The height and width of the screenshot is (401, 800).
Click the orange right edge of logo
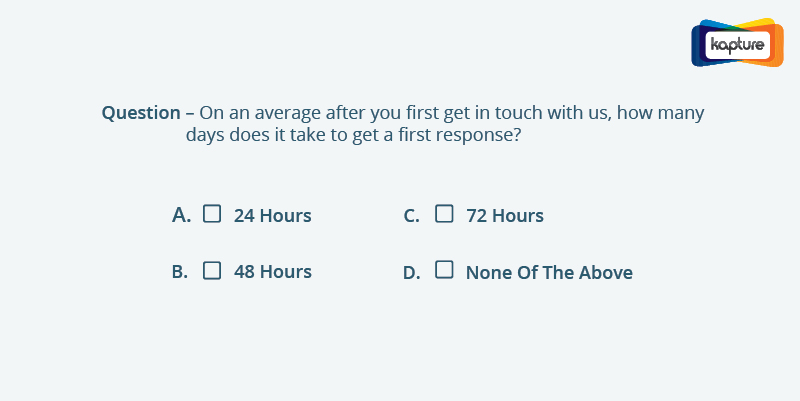[779, 45]
